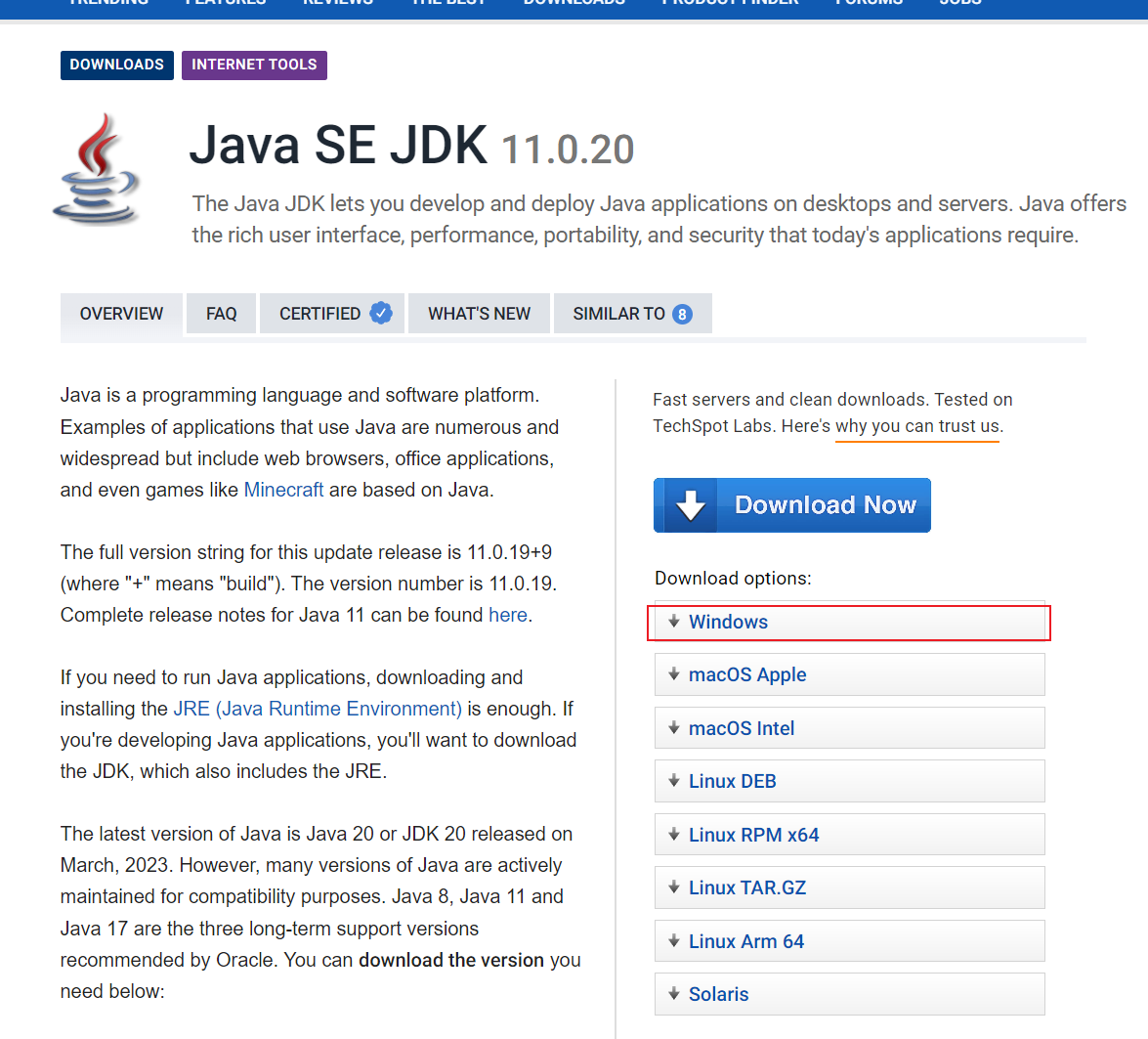Click the down-arrow icon beside macOS Intel
This screenshot has height=1039, width=1148.
(x=674, y=728)
